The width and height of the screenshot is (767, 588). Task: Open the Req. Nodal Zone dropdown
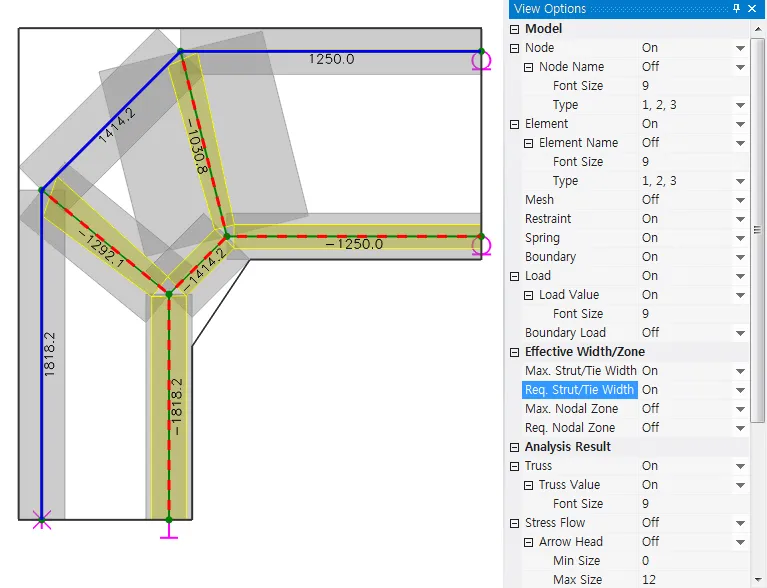[740, 429]
